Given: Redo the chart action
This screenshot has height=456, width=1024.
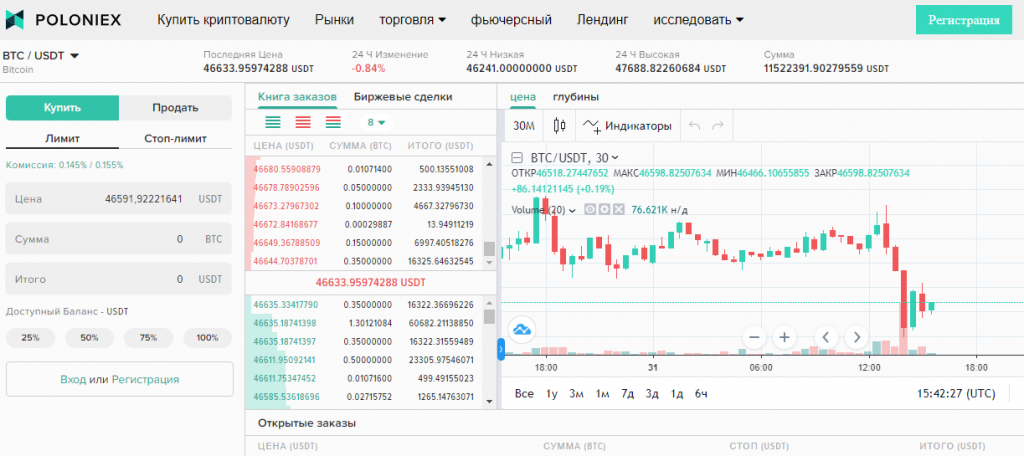Looking at the screenshot, I should coord(718,125).
